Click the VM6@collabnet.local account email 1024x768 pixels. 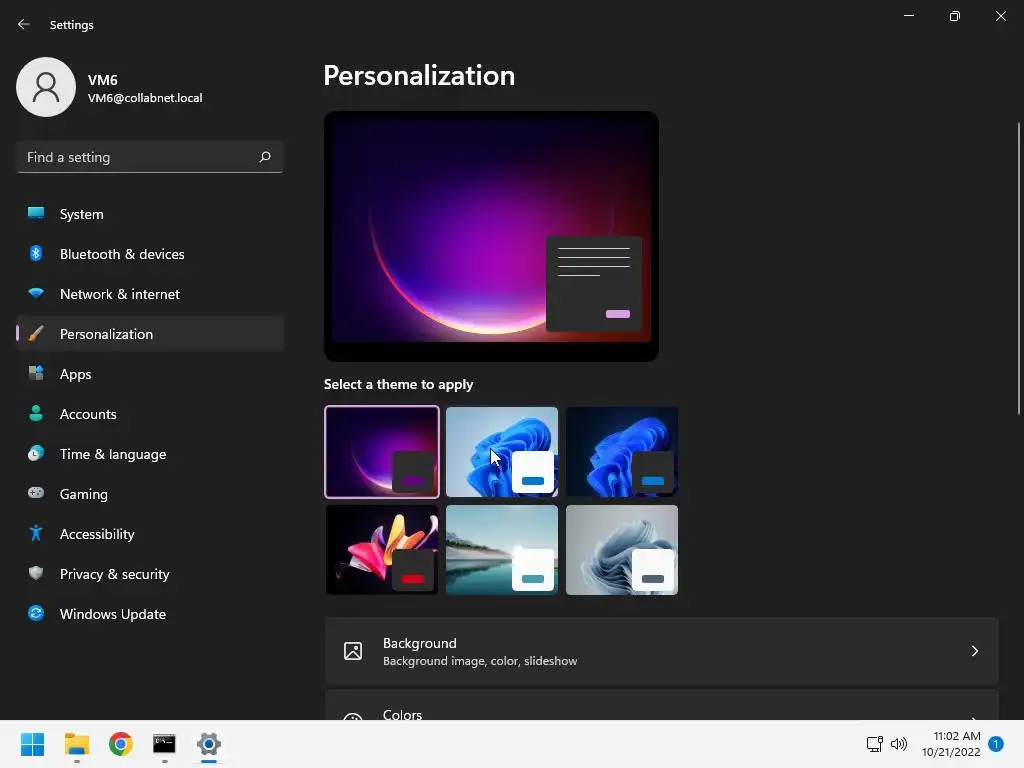(145, 98)
